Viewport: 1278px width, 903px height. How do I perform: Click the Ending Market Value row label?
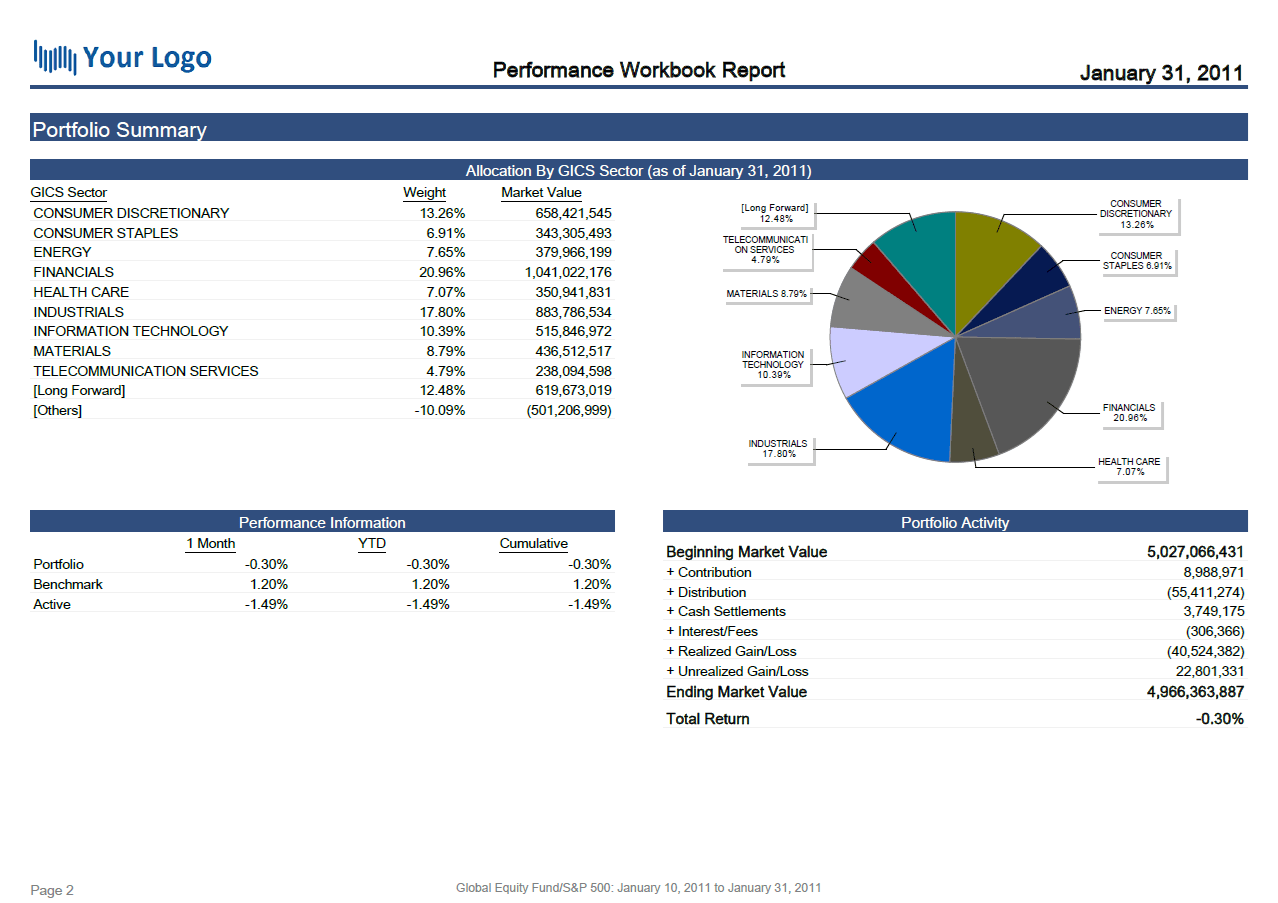(736, 692)
